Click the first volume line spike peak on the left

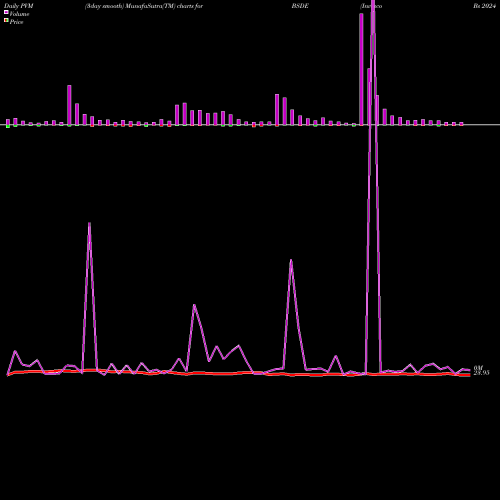point(89,223)
